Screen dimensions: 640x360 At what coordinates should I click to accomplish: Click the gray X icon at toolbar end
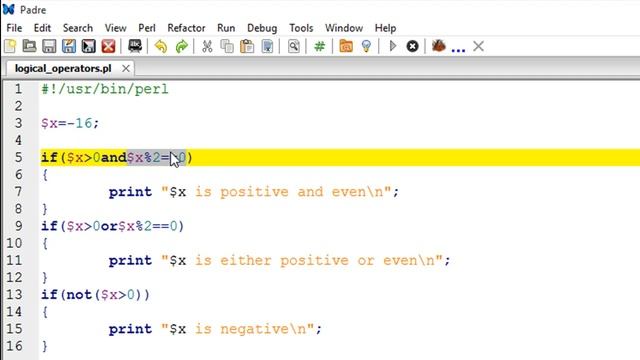click(x=478, y=46)
